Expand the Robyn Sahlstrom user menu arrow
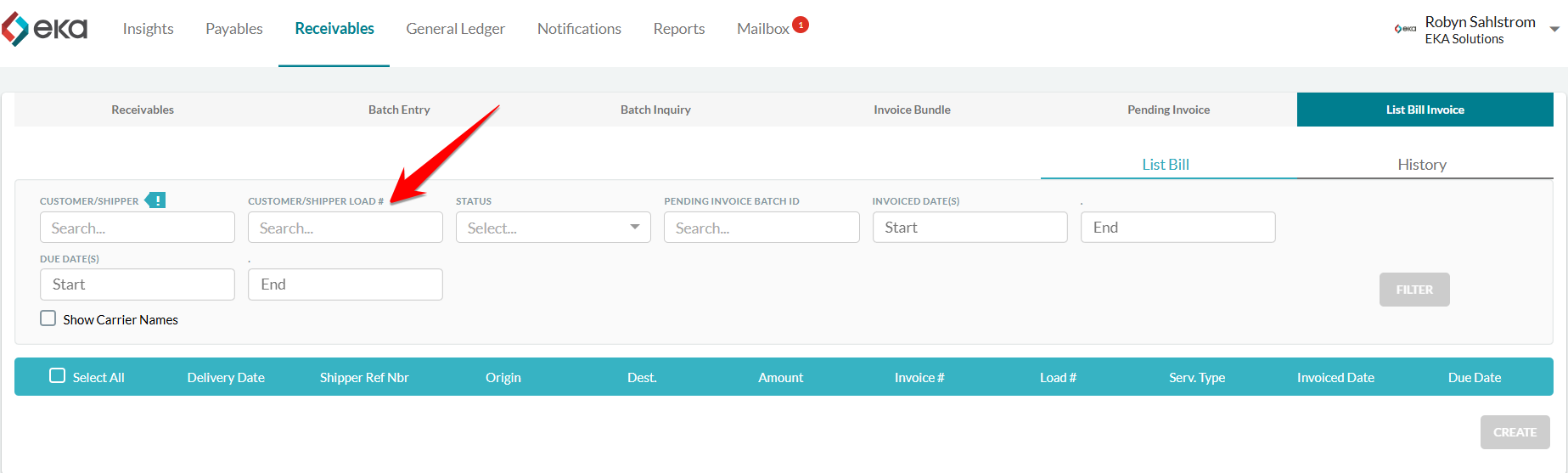1568x473 pixels. tap(1554, 29)
